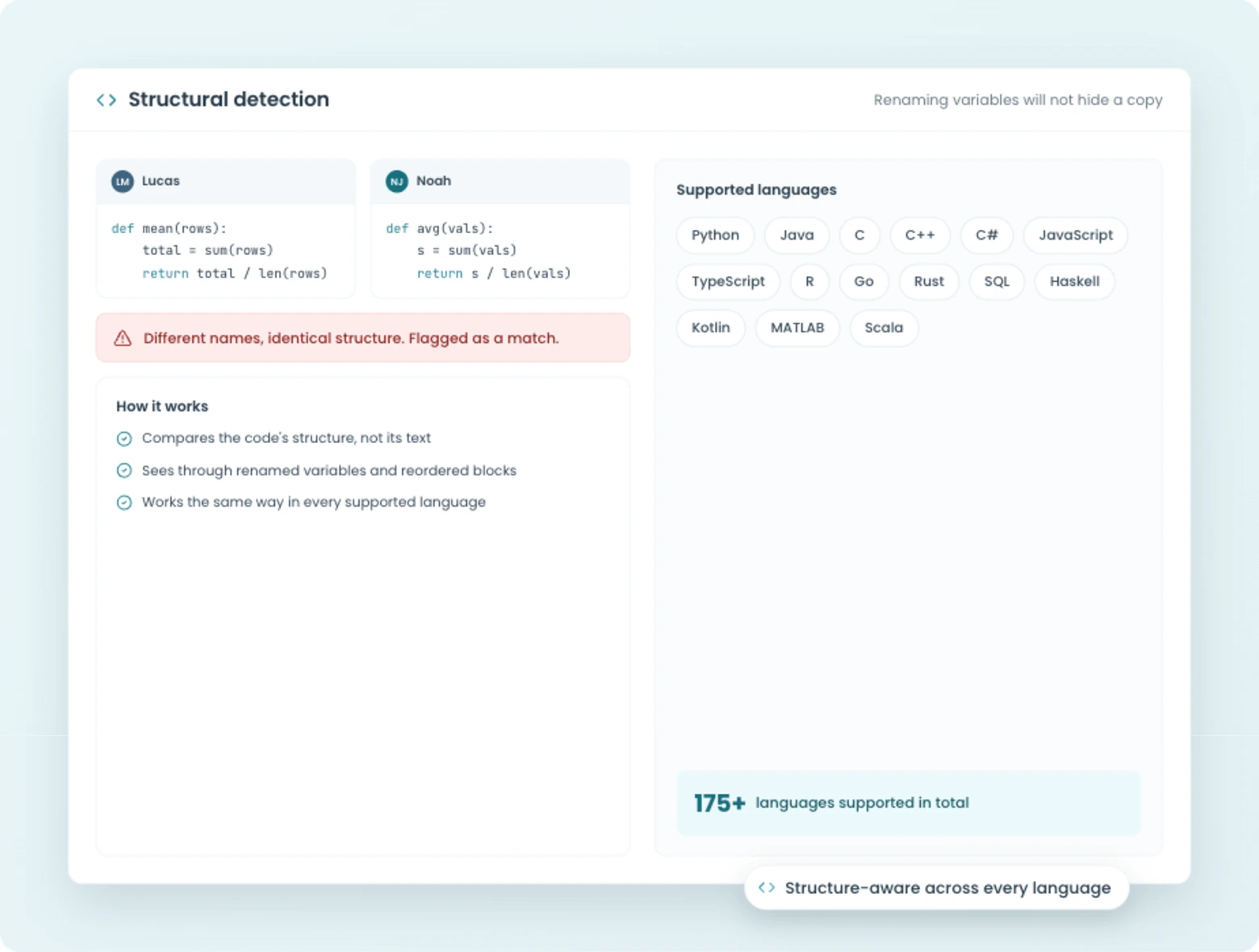The height and width of the screenshot is (952, 1259).
Task: Choose the Scala language chip
Action: (x=884, y=328)
